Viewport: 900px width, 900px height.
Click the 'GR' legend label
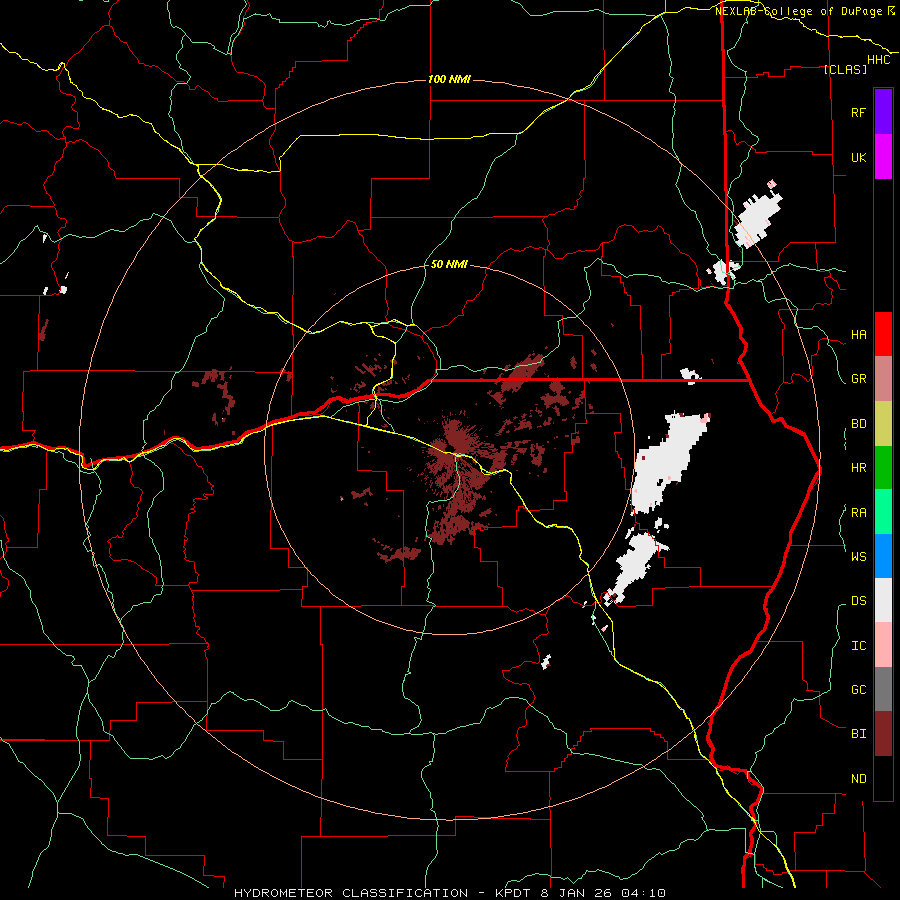tap(858, 379)
